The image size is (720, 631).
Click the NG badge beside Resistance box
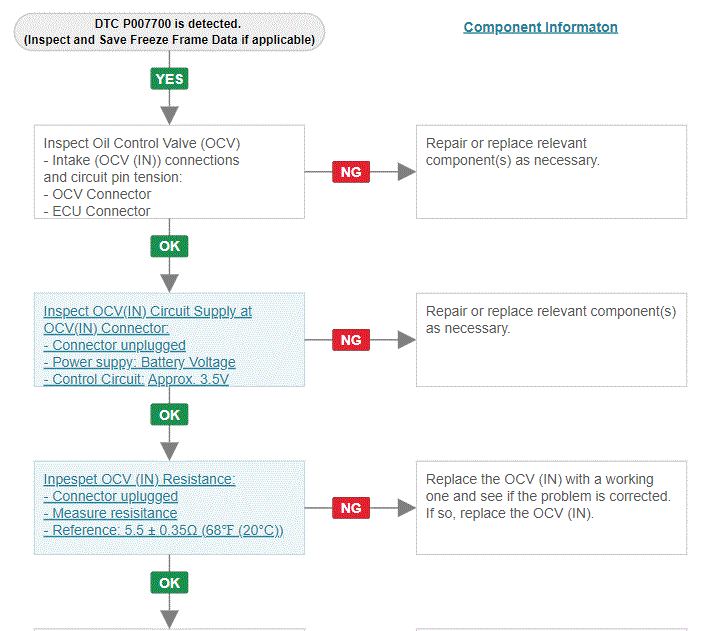(351, 508)
